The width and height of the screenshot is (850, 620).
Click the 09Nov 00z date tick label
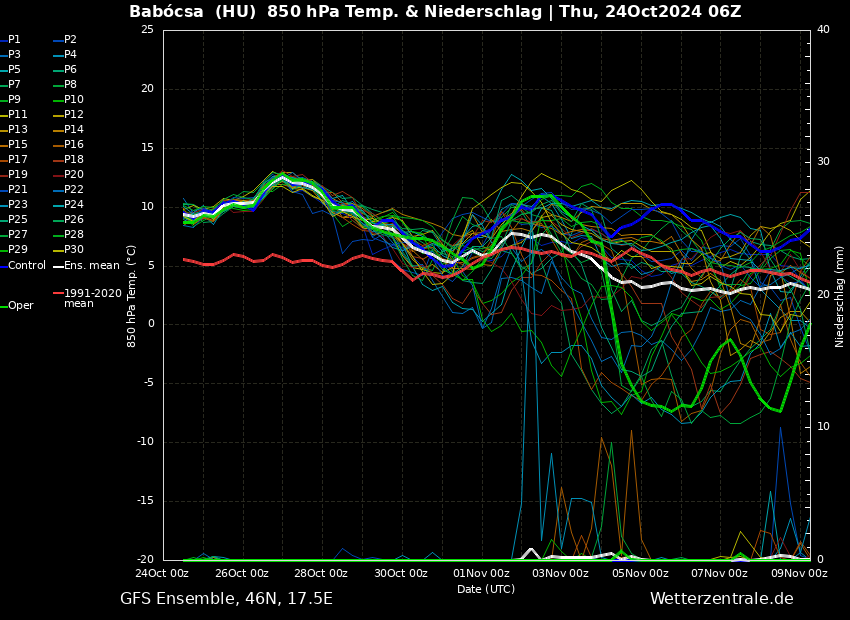(x=799, y=574)
